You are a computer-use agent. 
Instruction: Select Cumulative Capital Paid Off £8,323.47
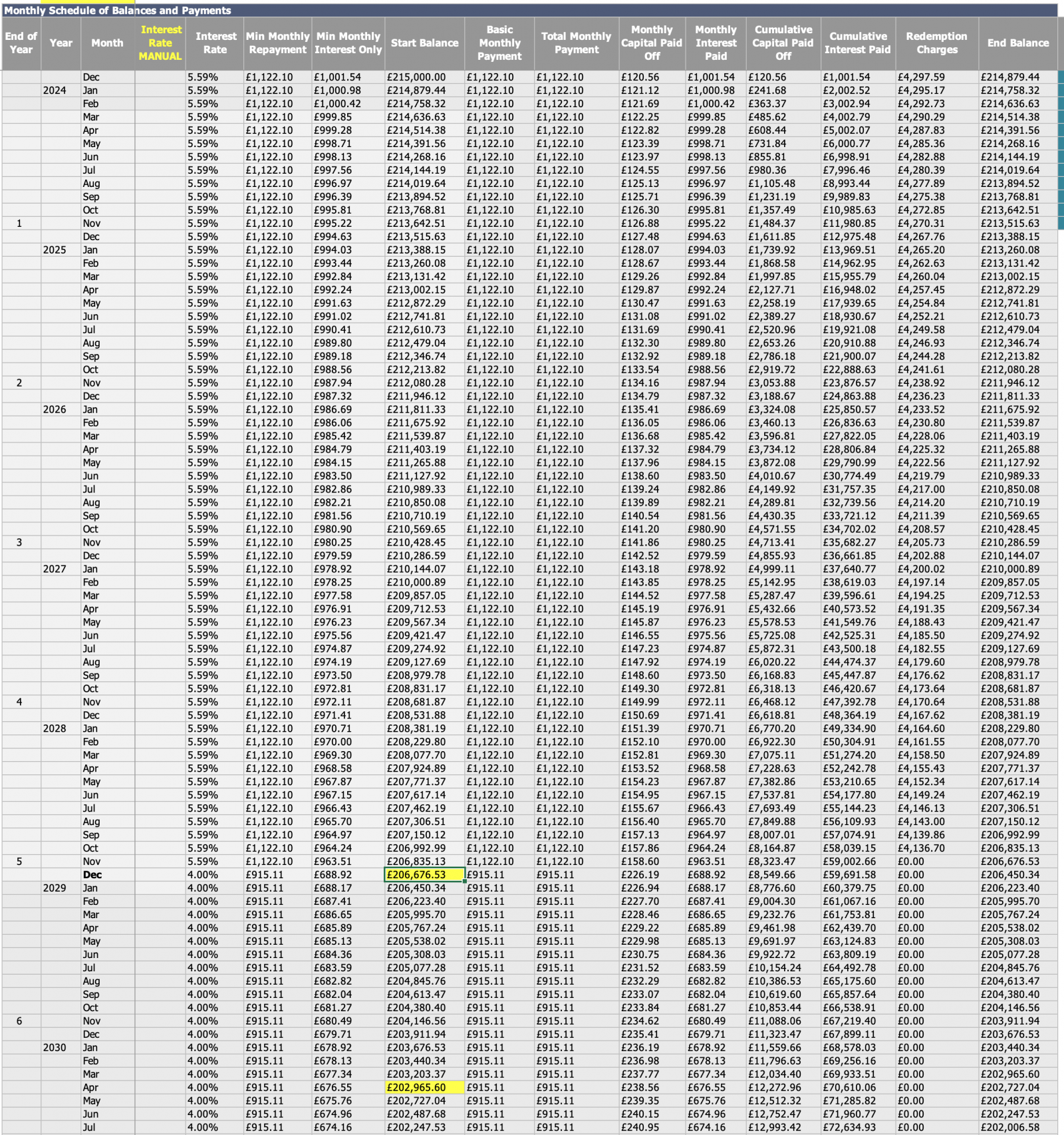[783, 862]
